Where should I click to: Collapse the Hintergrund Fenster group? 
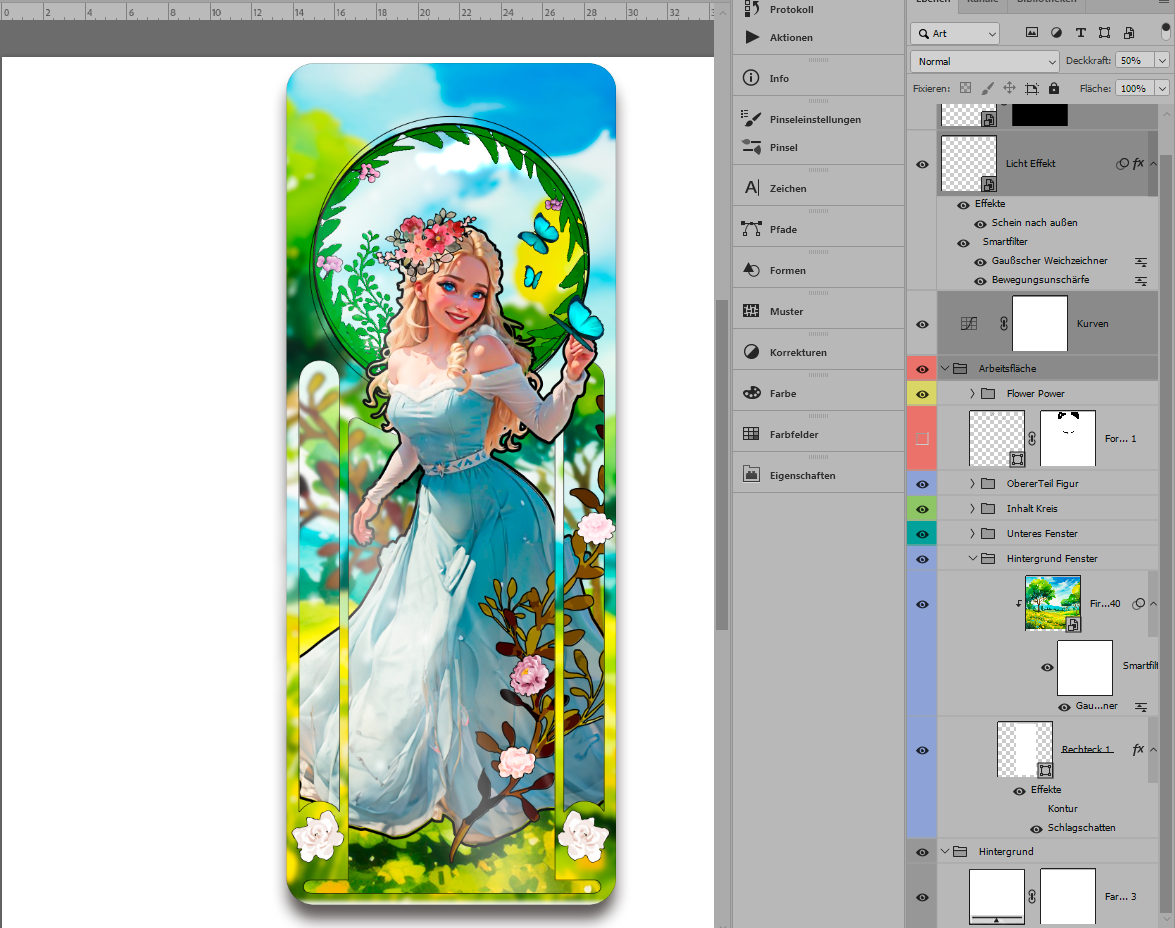click(972, 558)
